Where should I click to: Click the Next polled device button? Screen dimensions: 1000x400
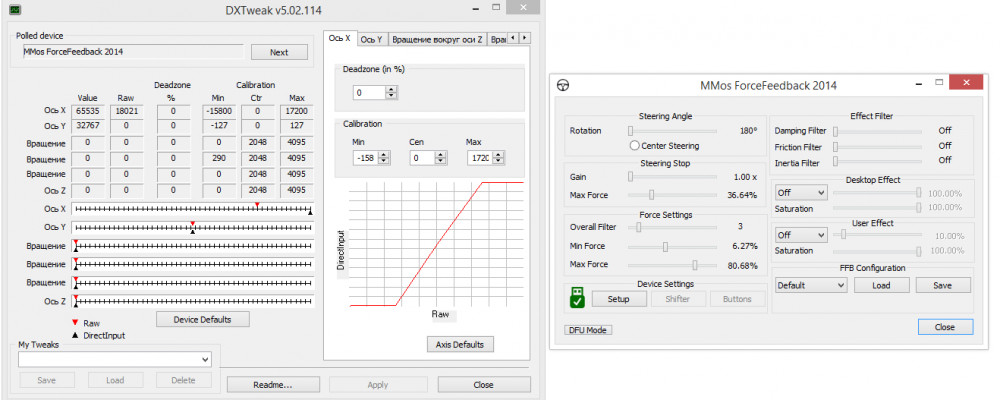[x=279, y=52]
